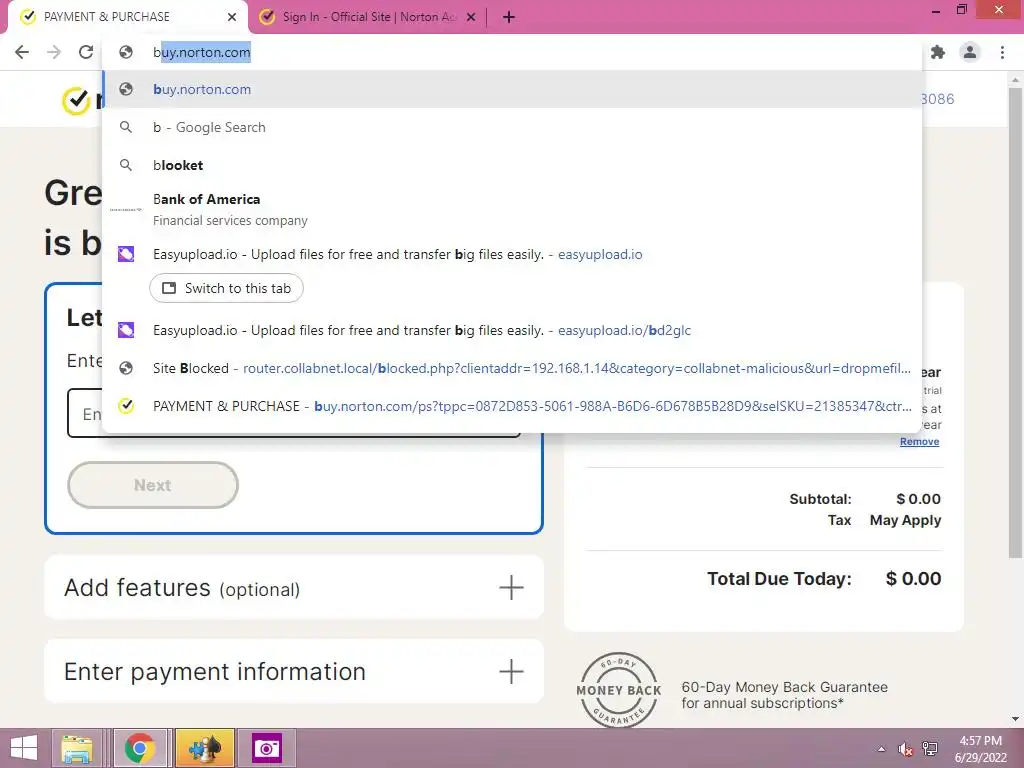Select the buy.norton.com suggestion
The height and width of the screenshot is (768, 1024).
513,89
